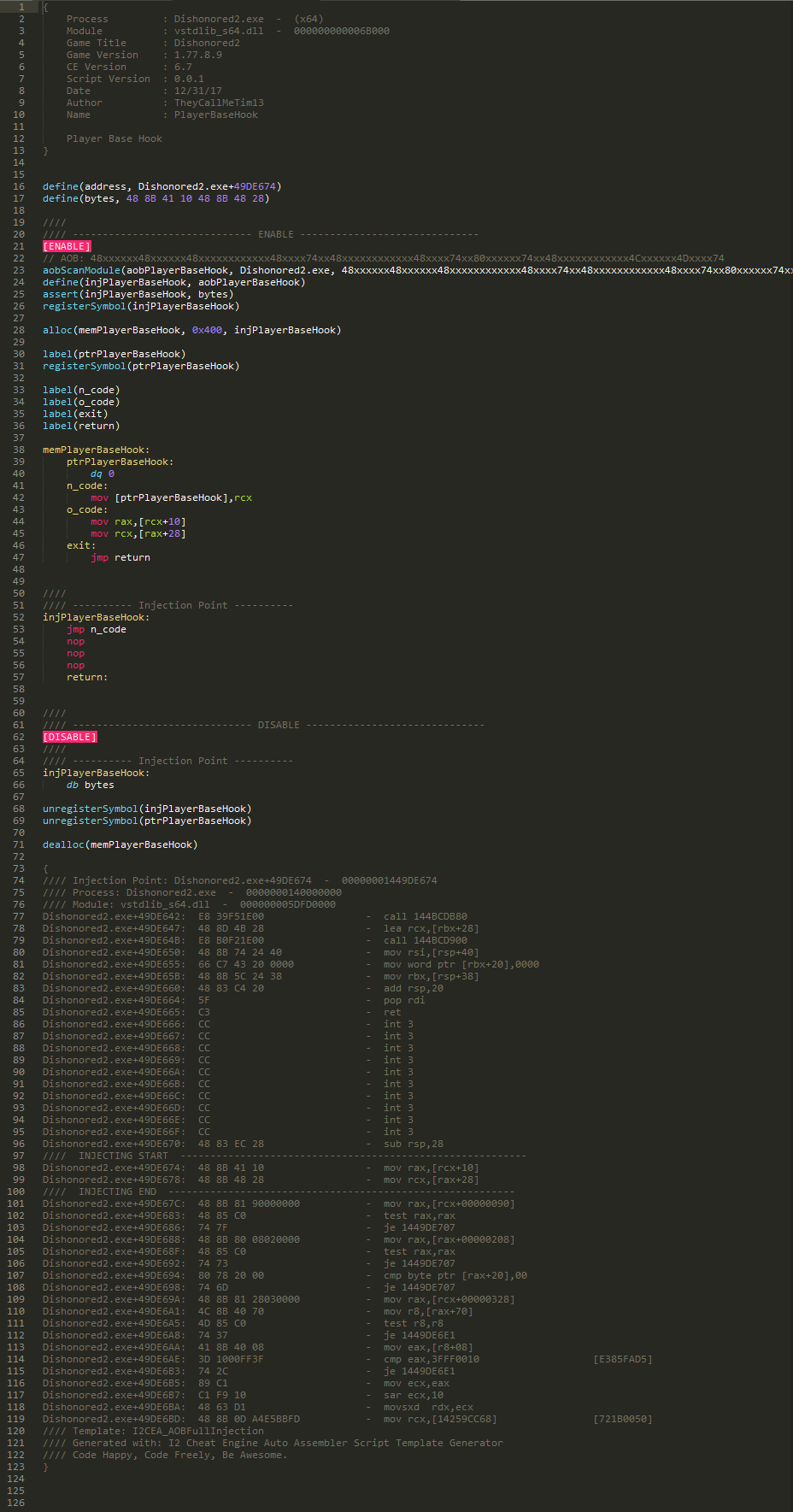Click the 'cmp eax,3FFF0010' instruction
This screenshot has width=793, height=1512.
pyautogui.click(x=432, y=1359)
